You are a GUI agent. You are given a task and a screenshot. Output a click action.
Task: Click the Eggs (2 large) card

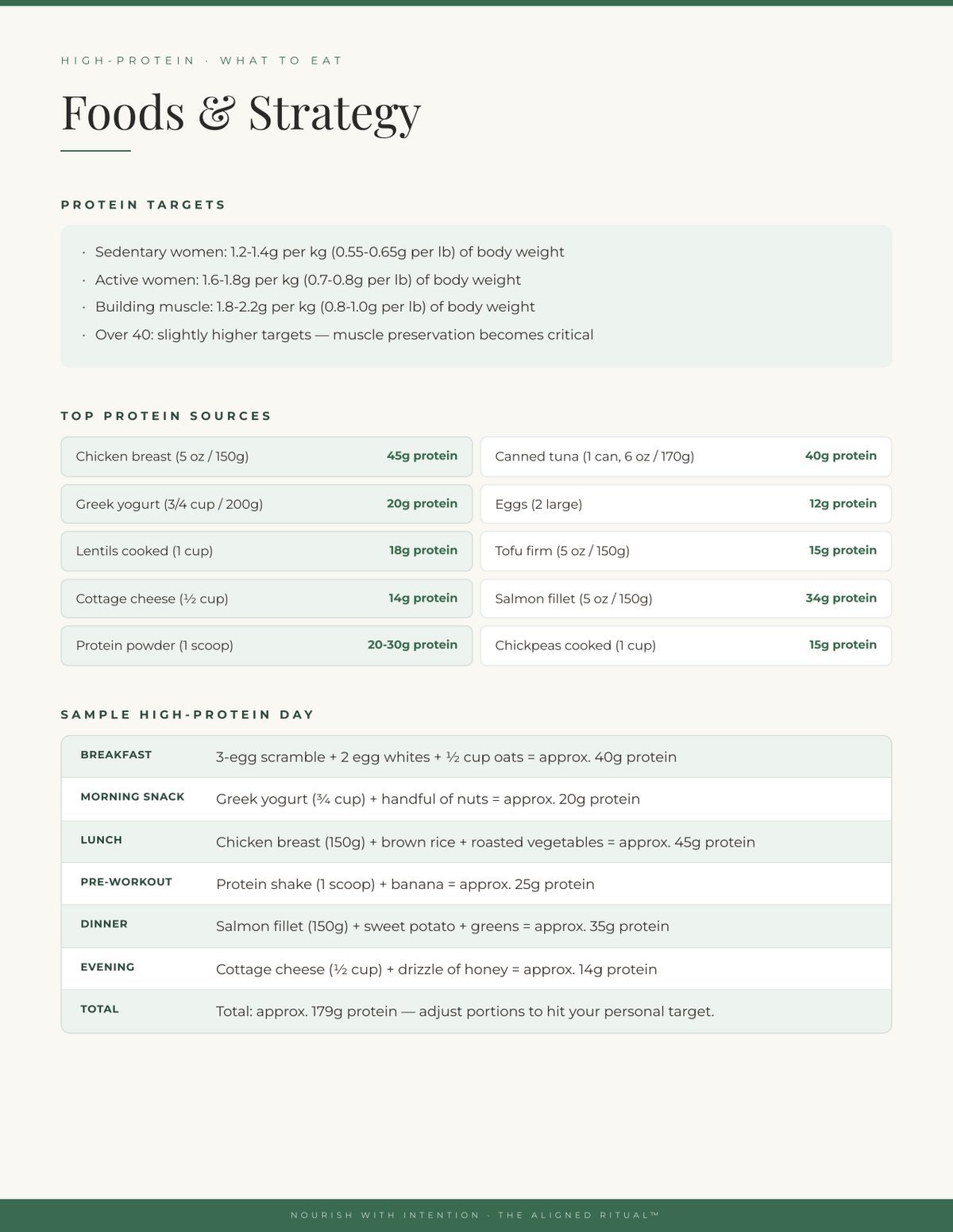pyautogui.click(x=686, y=504)
